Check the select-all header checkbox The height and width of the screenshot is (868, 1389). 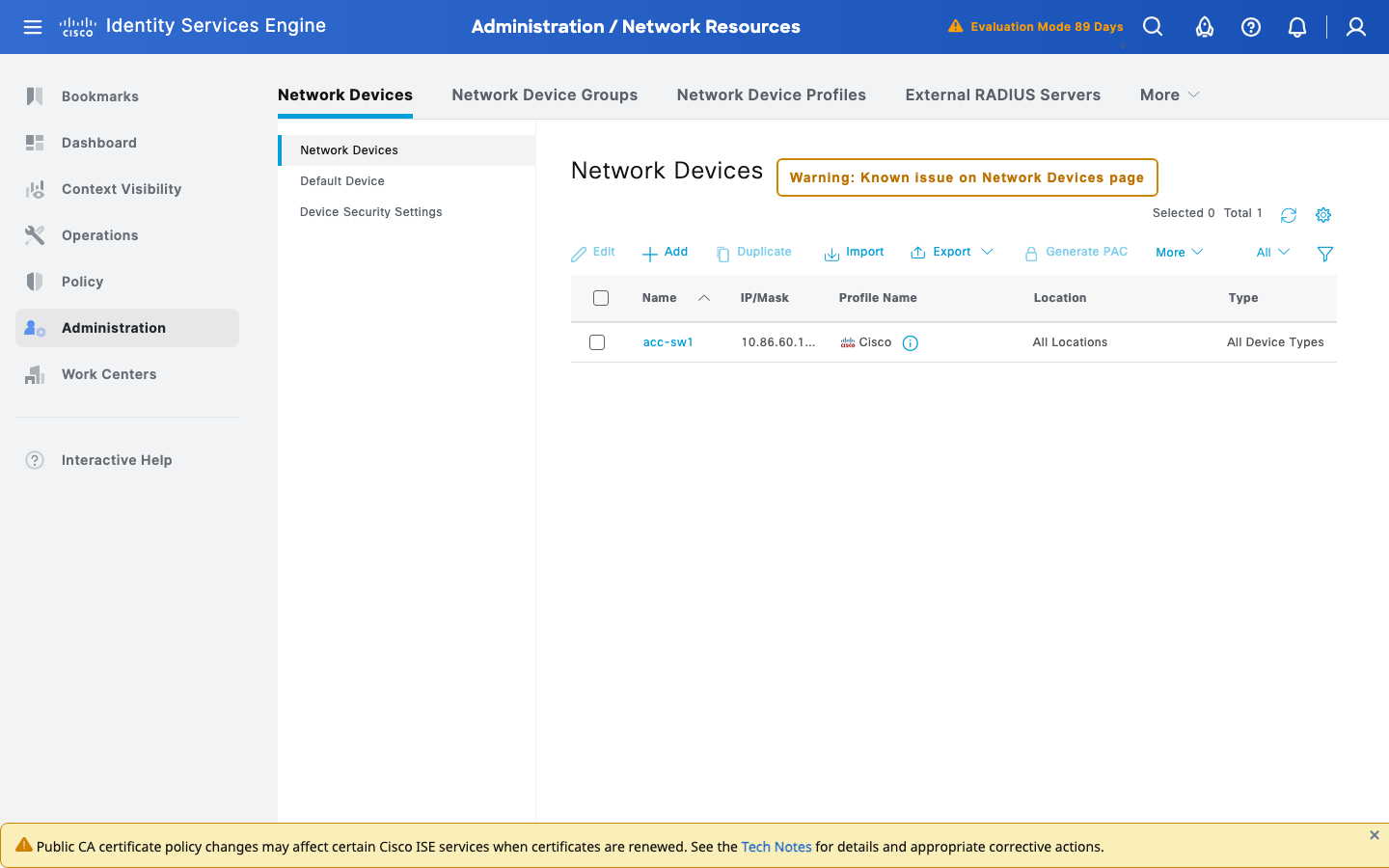601,298
